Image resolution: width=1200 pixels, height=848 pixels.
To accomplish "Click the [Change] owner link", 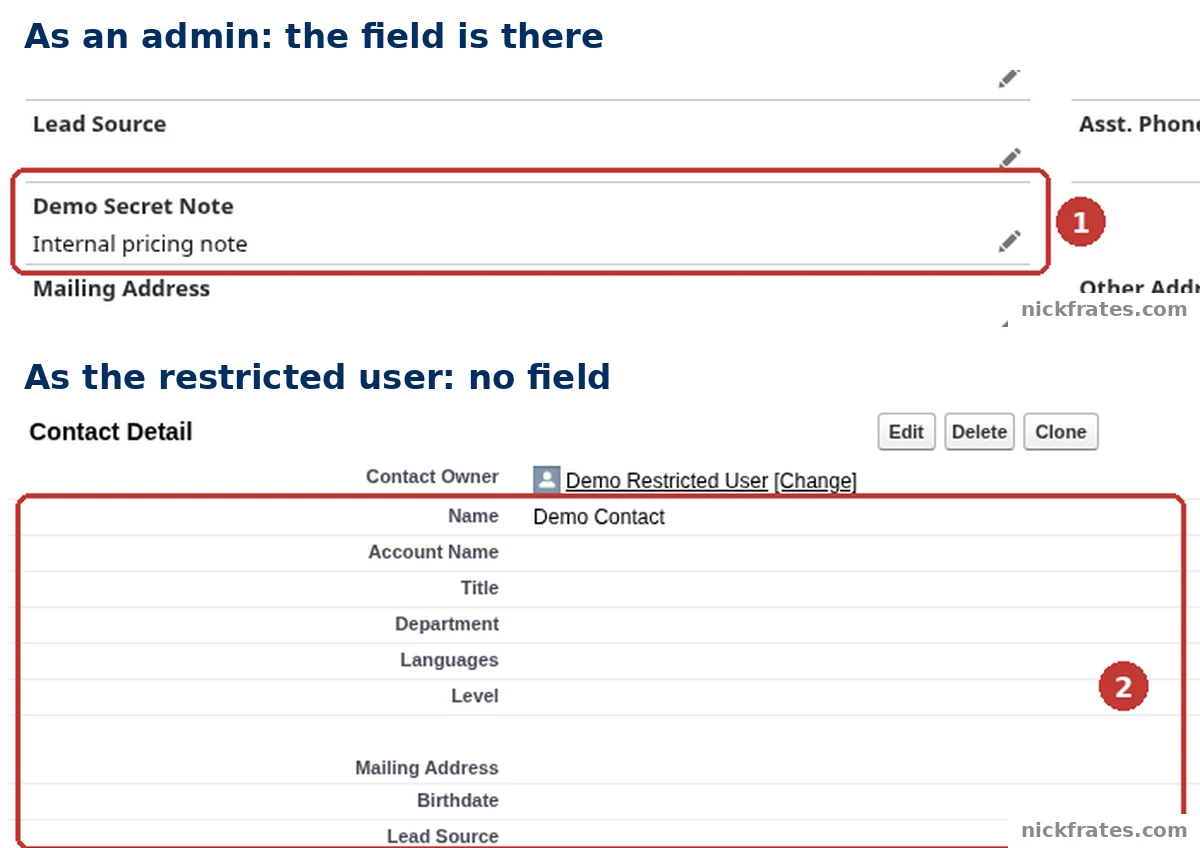I will point(815,481).
